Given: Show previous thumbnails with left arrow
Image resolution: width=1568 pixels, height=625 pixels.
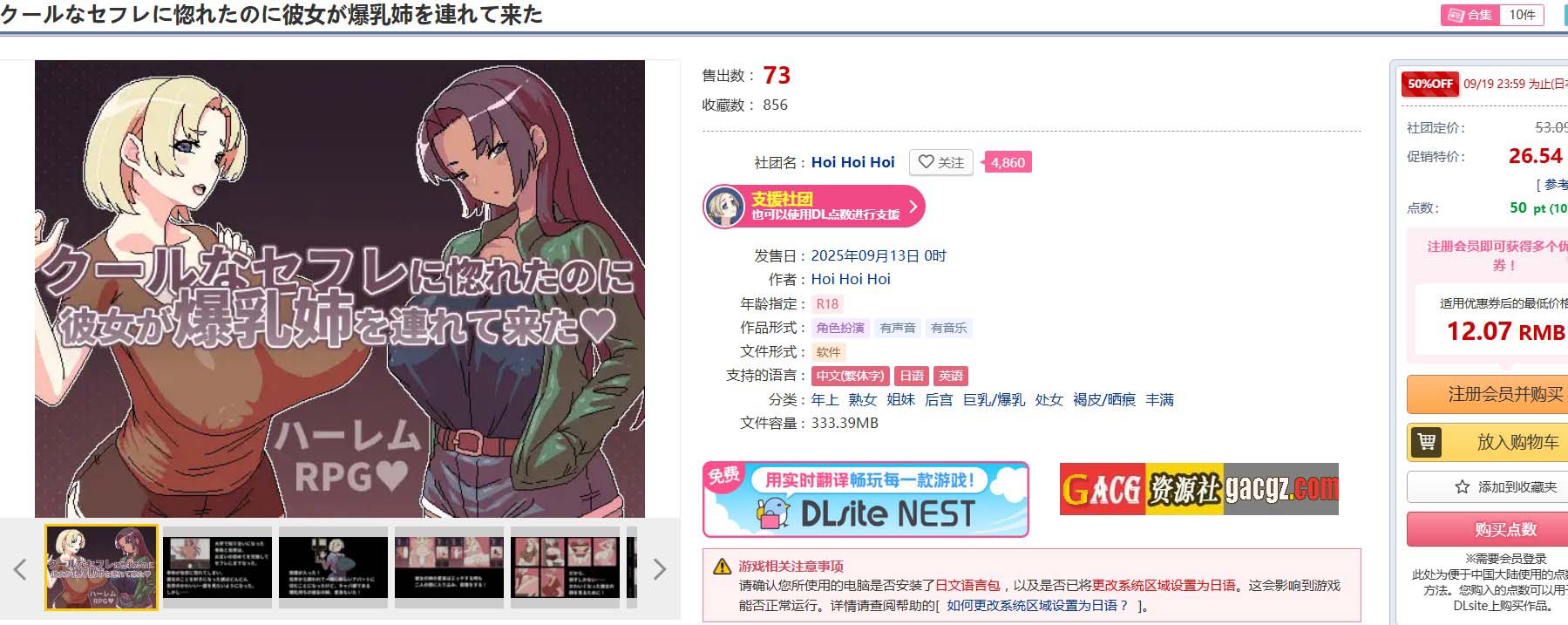Looking at the screenshot, I should coord(20,569).
